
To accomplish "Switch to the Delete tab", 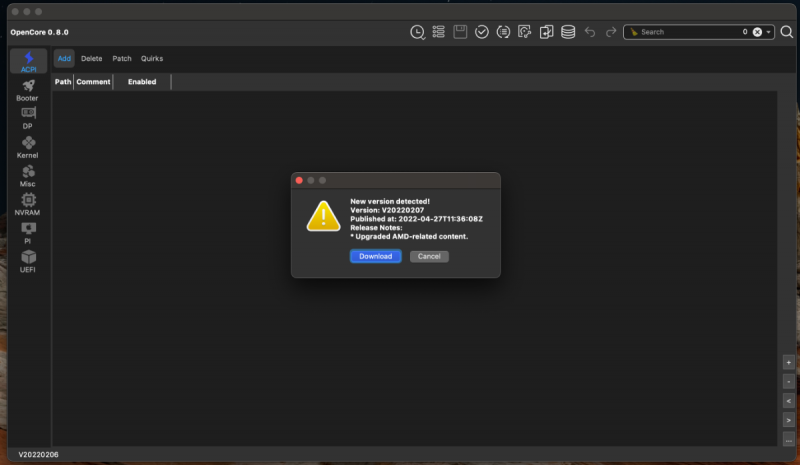I will click(x=91, y=59).
